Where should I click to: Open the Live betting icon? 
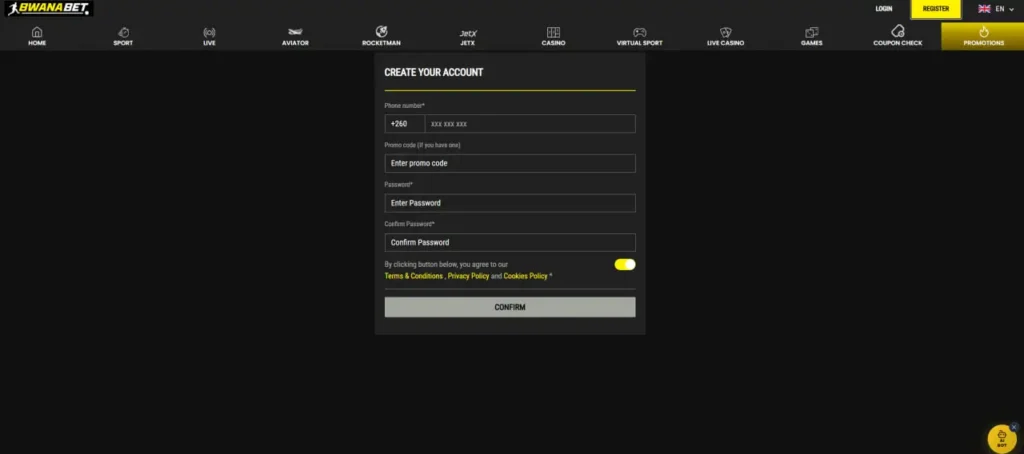209,32
